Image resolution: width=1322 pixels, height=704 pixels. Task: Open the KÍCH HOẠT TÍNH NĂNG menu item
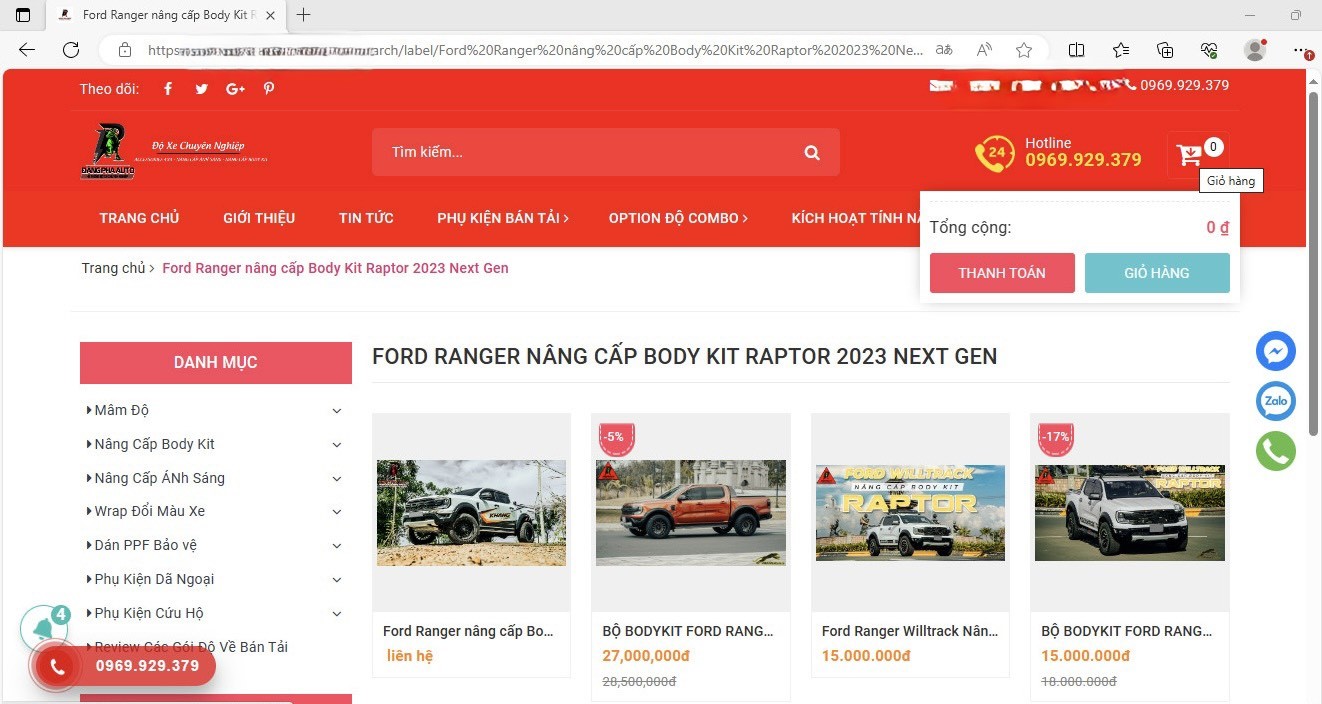pyautogui.click(x=856, y=218)
